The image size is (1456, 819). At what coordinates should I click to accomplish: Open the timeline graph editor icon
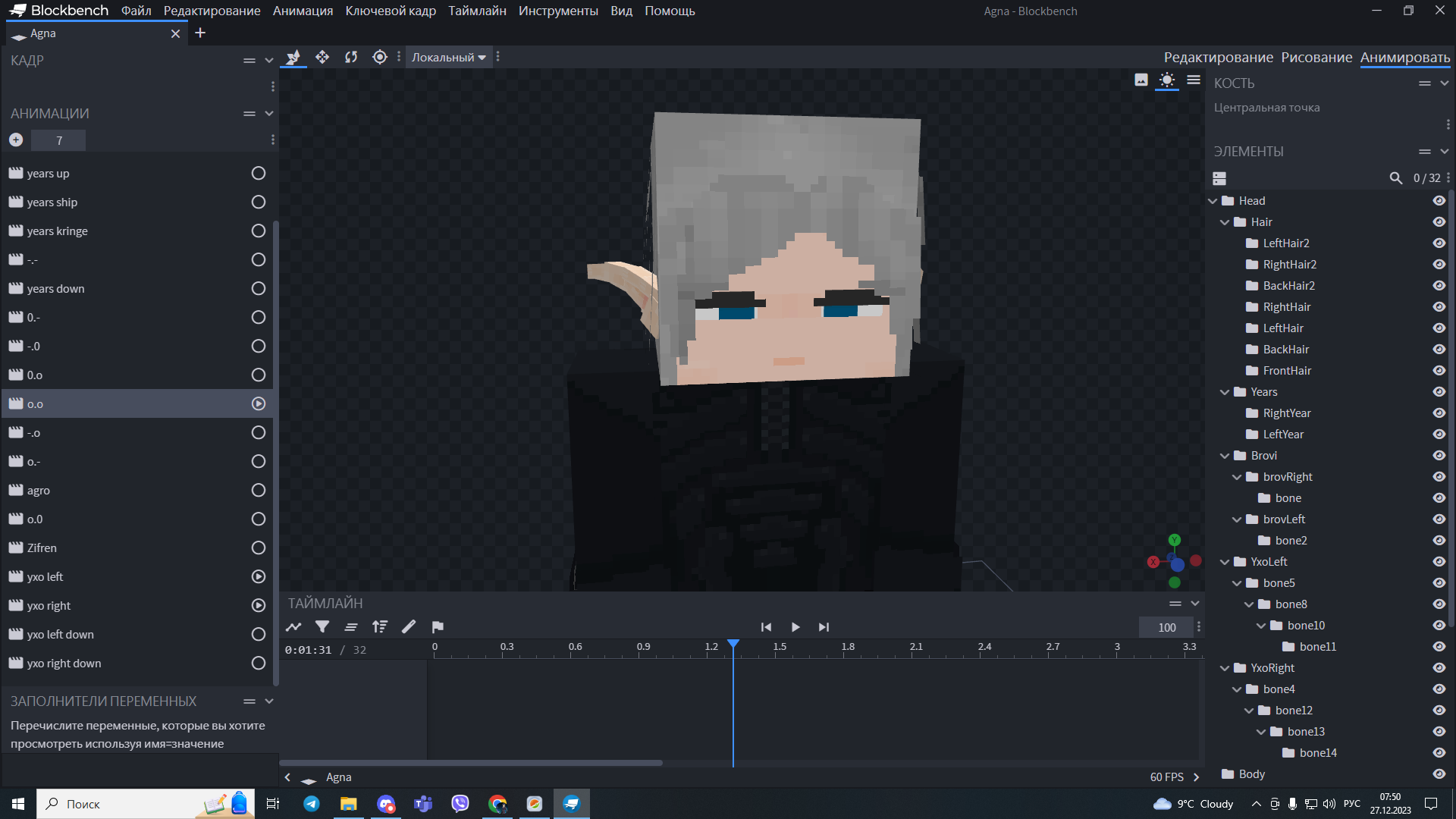click(293, 627)
